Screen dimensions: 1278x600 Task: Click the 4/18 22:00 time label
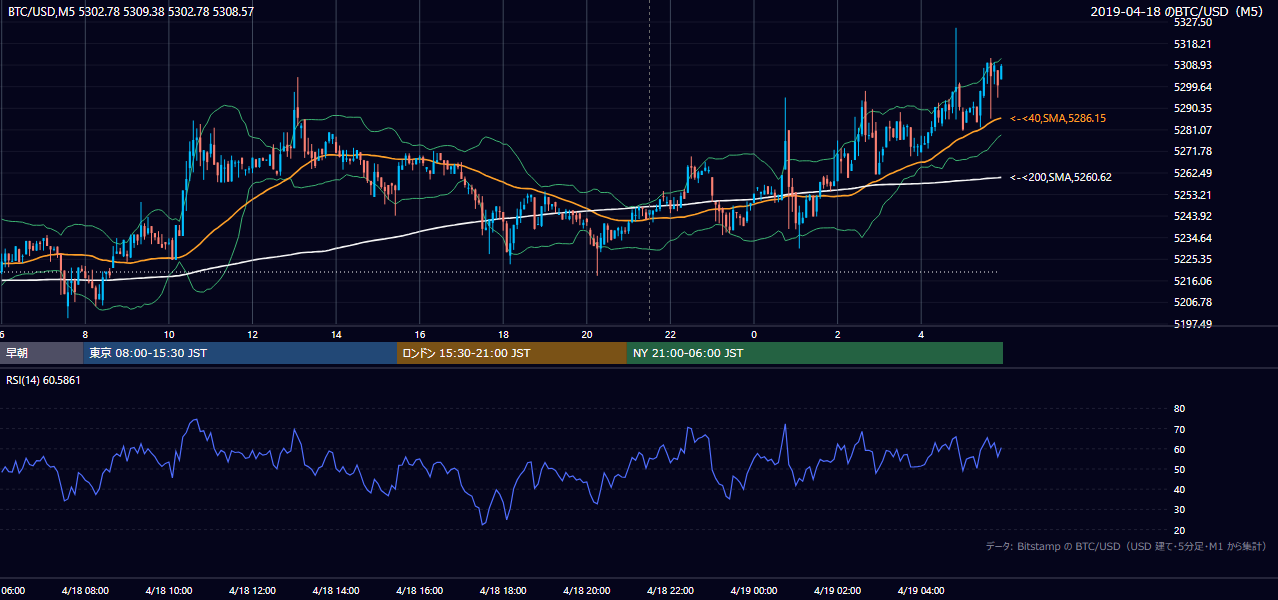point(670,591)
